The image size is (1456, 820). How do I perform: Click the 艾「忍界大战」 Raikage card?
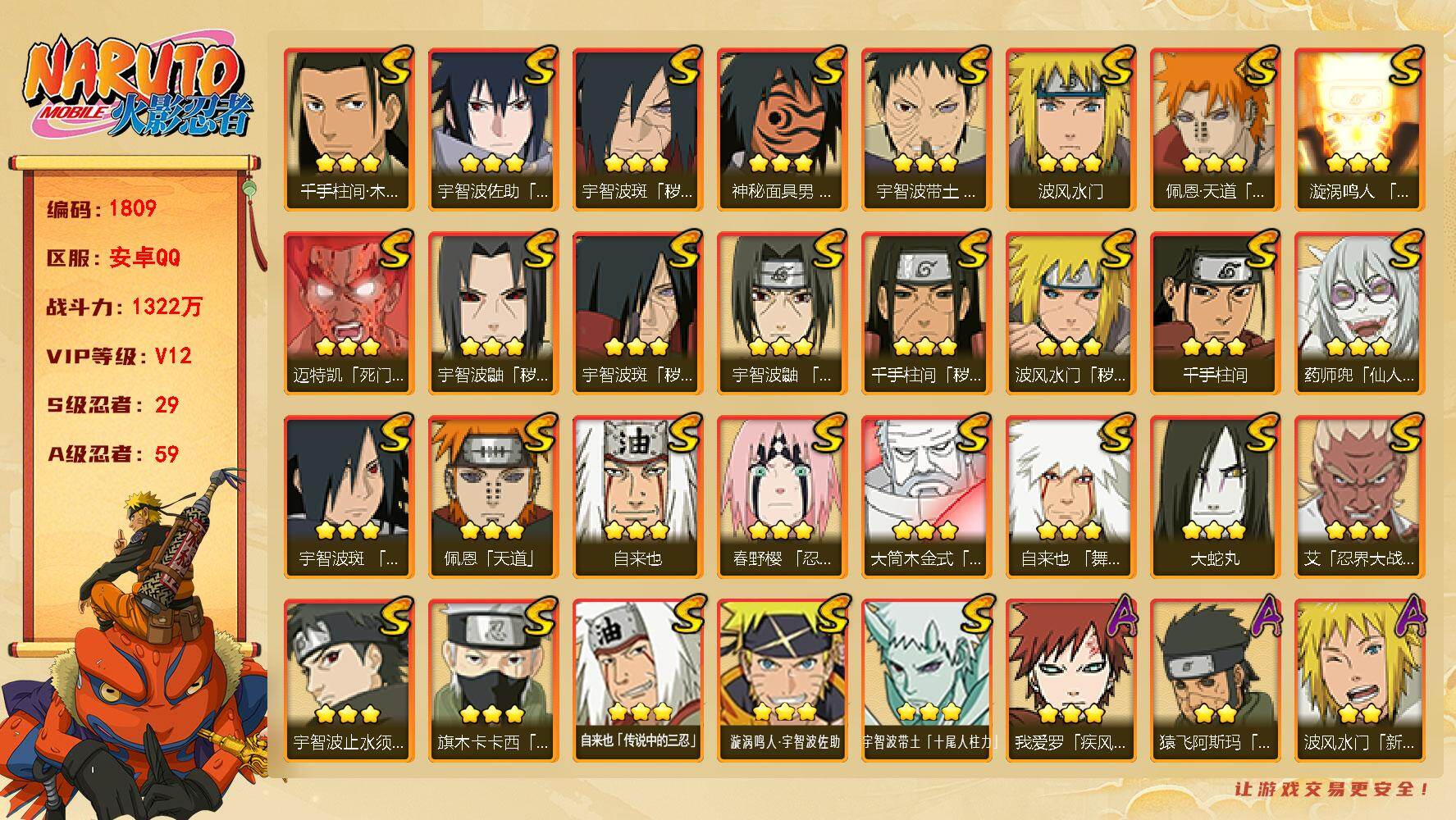click(x=1359, y=496)
